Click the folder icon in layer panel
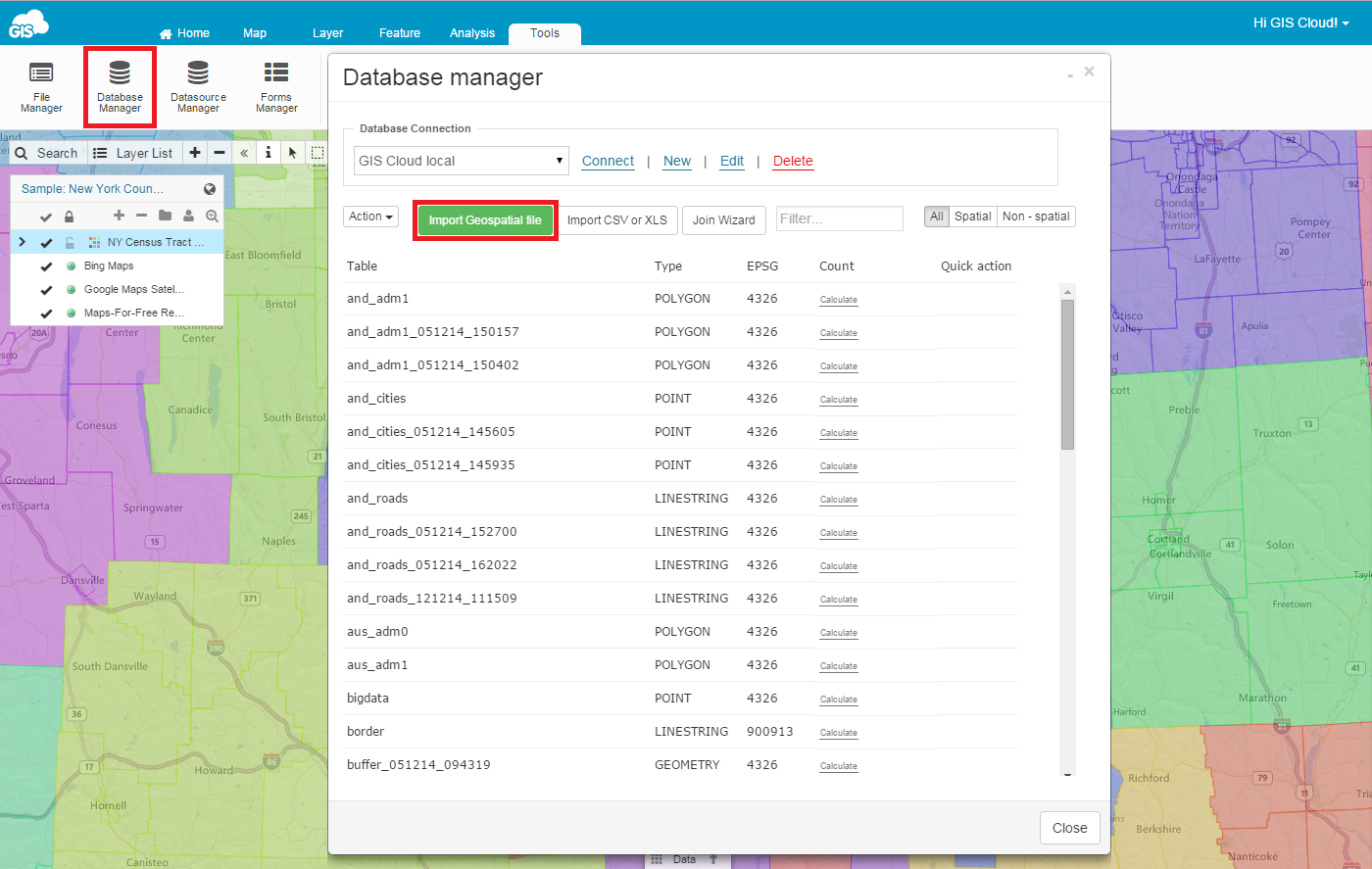Viewport: 1372px width, 869px height. (x=165, y=216)
